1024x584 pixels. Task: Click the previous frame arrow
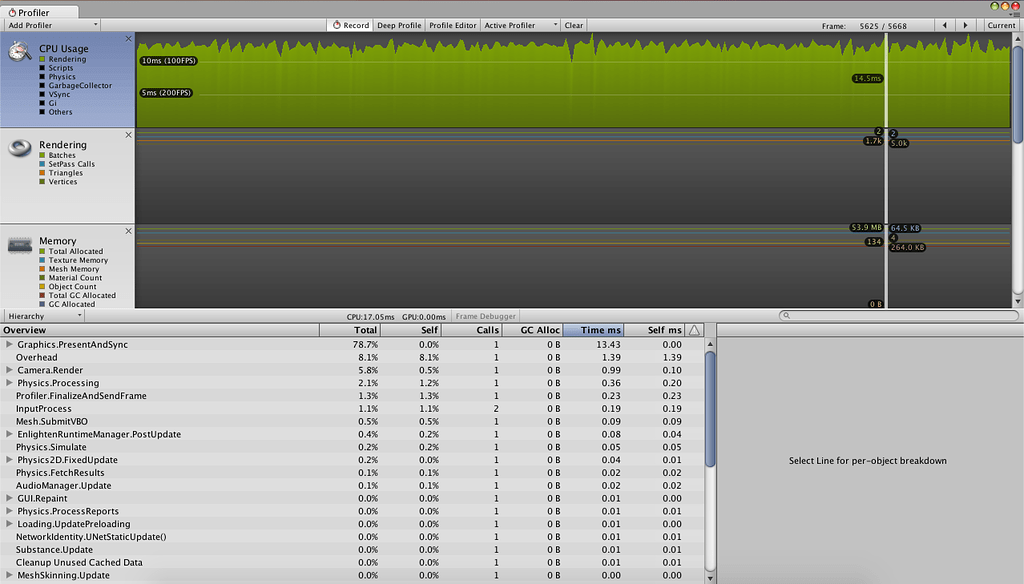pos(944,24)
